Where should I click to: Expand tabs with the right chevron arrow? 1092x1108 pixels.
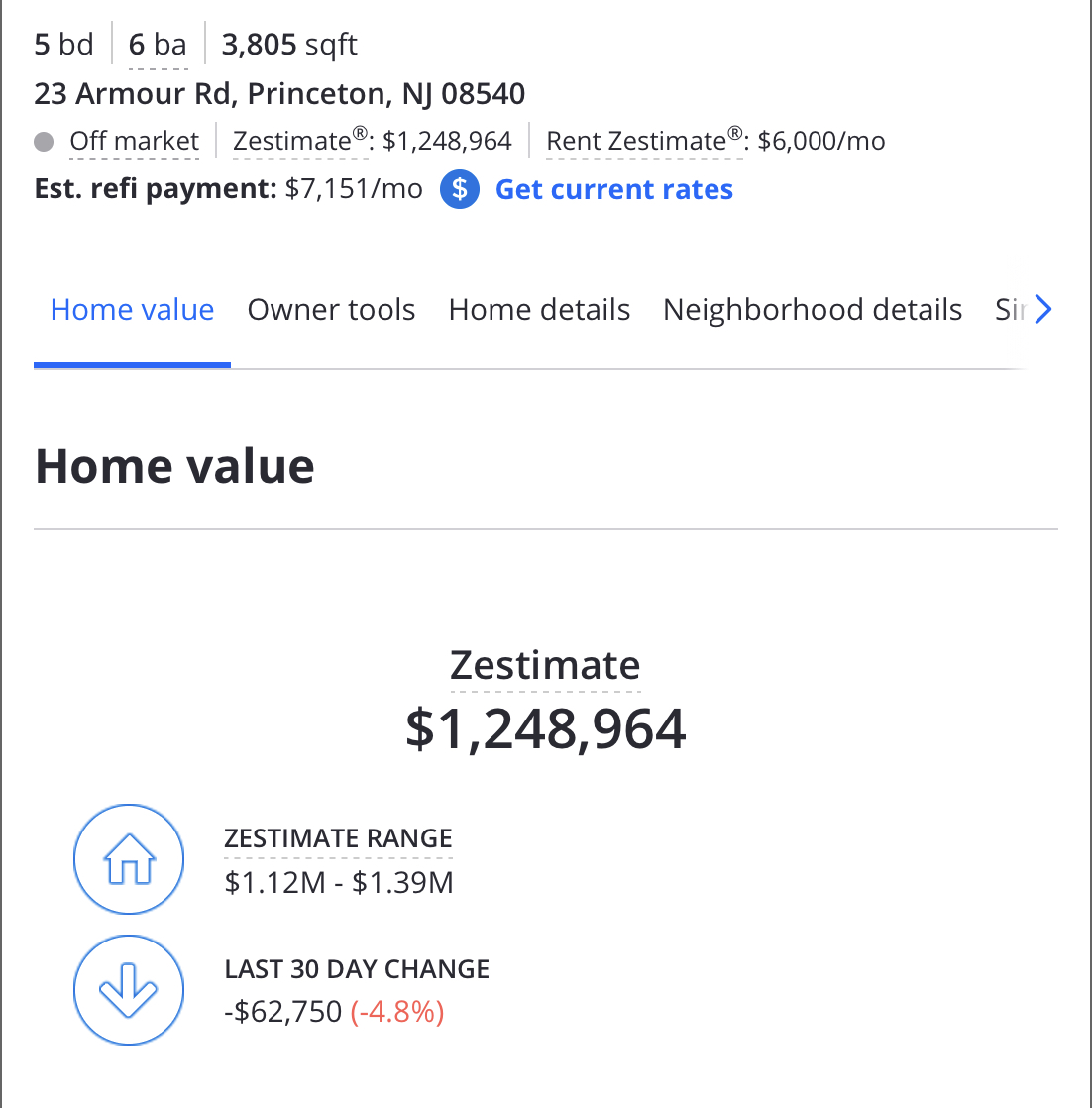click(x=1042, y=309)
